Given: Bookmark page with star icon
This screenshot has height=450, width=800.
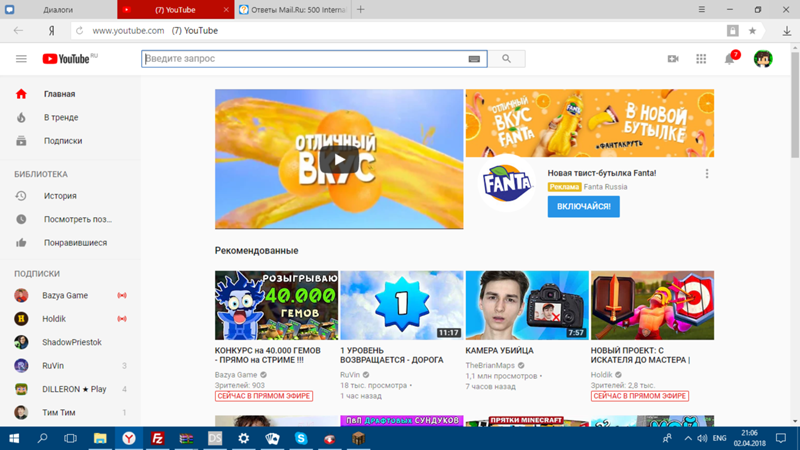Looking at the screenshot, I should (752, 31).
